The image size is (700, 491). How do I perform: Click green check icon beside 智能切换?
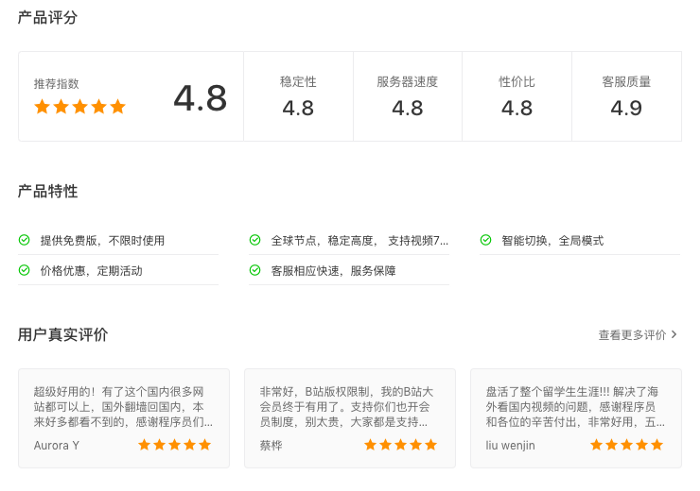[486, 240]
